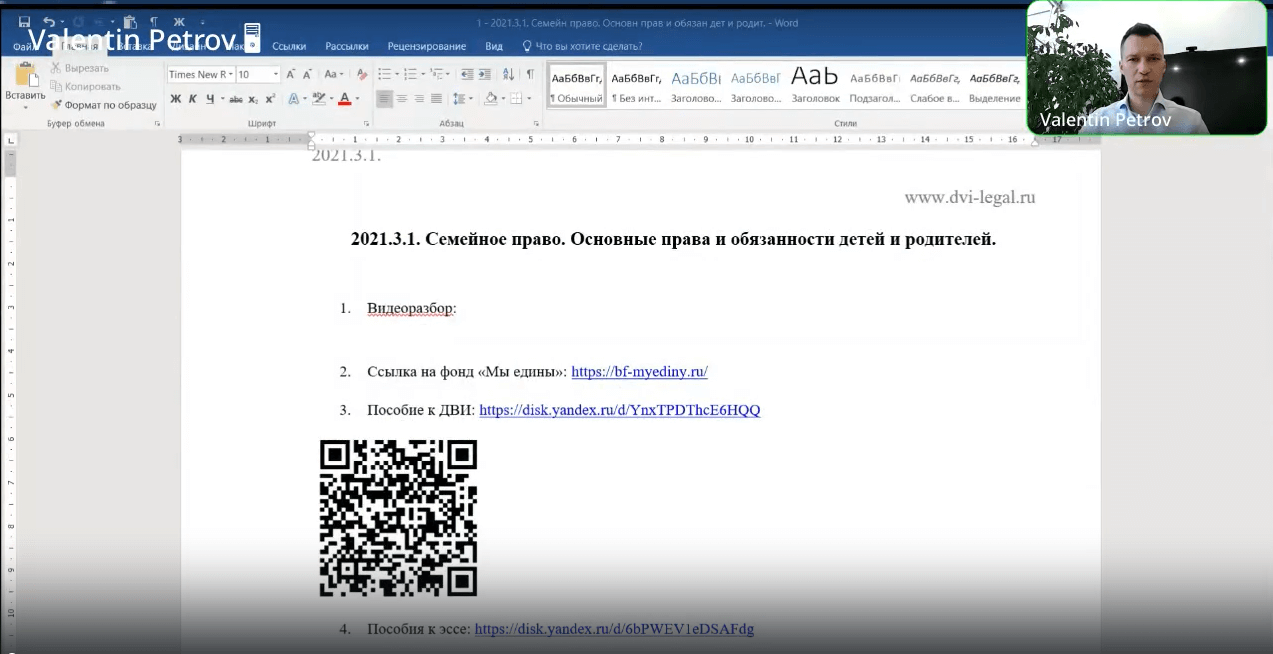The width and height of the screenshot is (1273, 654).
Task: Decrease font size with shrink font icon
Action: (x=307, y=74)
